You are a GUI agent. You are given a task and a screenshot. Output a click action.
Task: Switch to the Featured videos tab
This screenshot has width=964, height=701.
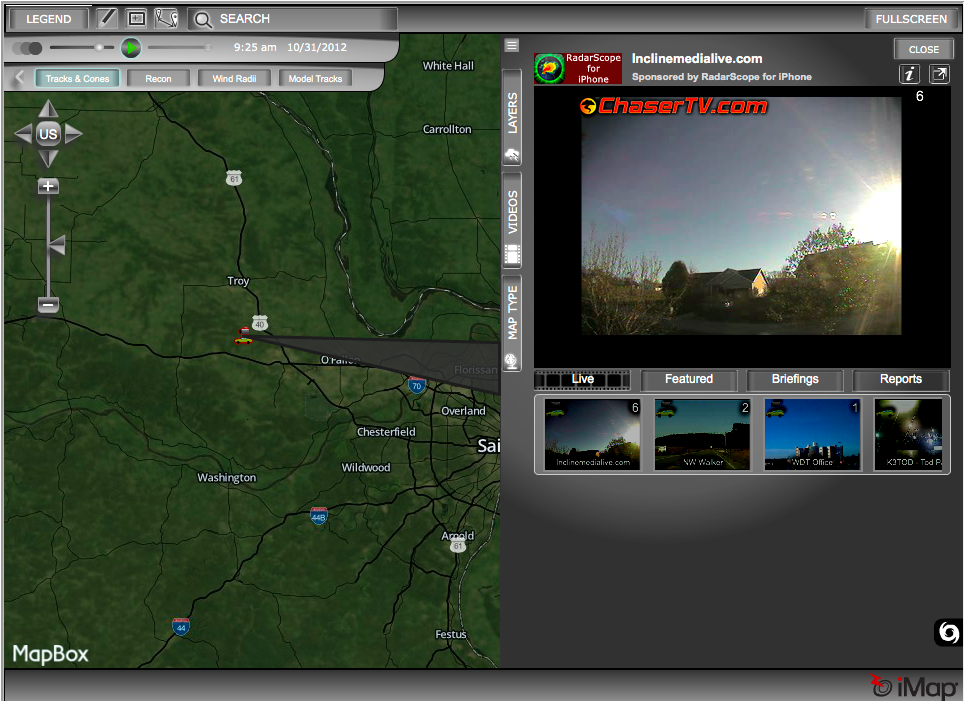(689, 379)
